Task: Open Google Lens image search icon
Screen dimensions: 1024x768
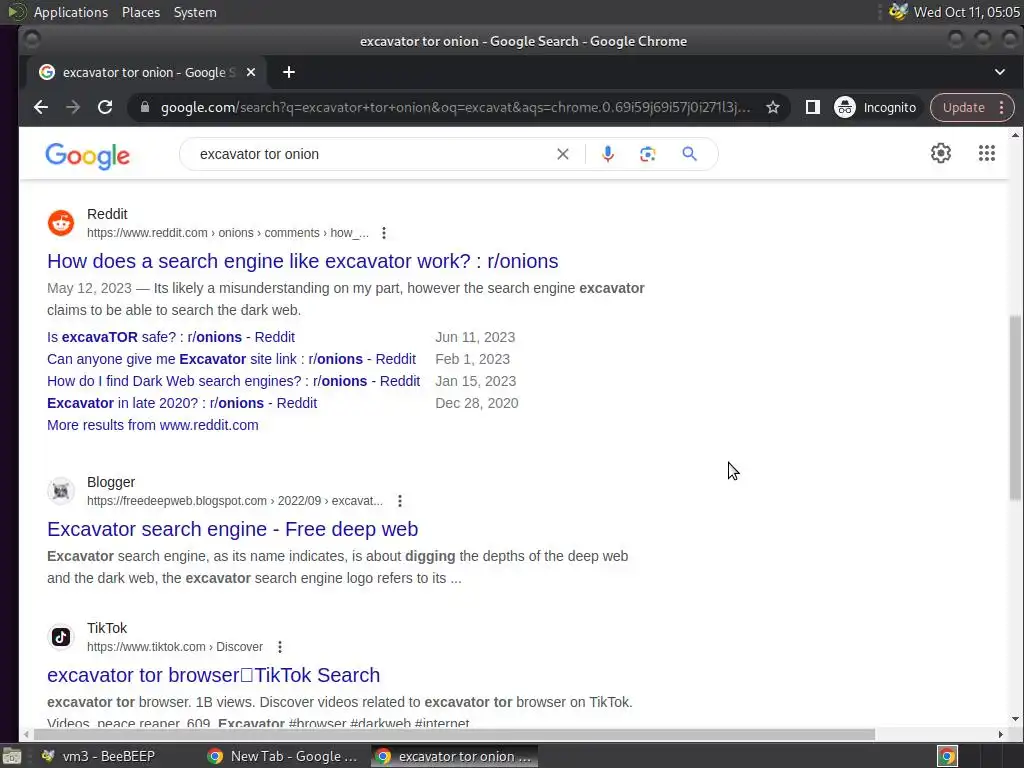Action: click(x=647, y=154)
